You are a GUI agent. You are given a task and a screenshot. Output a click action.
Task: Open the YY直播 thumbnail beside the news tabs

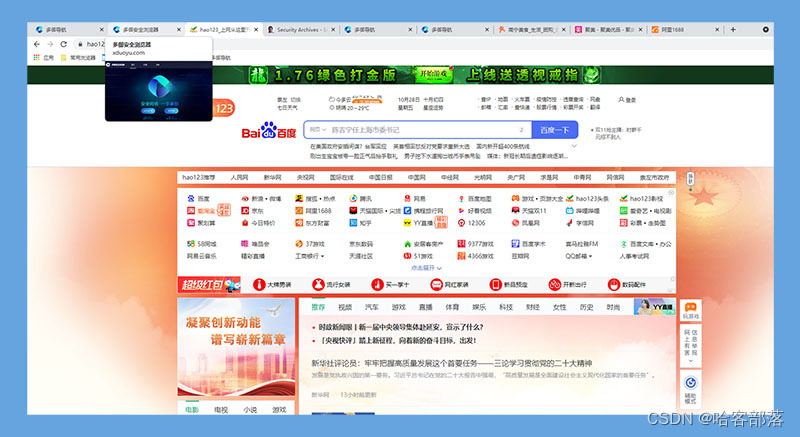[655, 306]
